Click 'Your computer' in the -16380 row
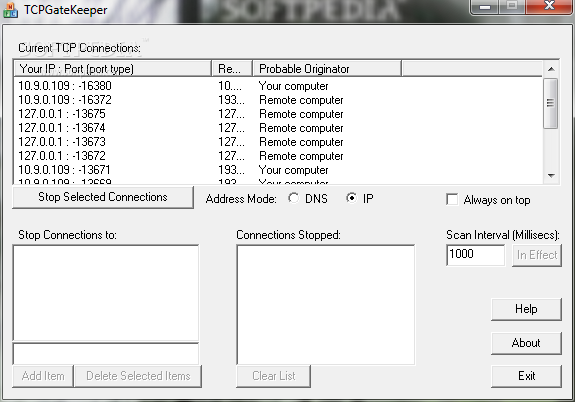Screen dimensions: 575x402 point(293,86)
